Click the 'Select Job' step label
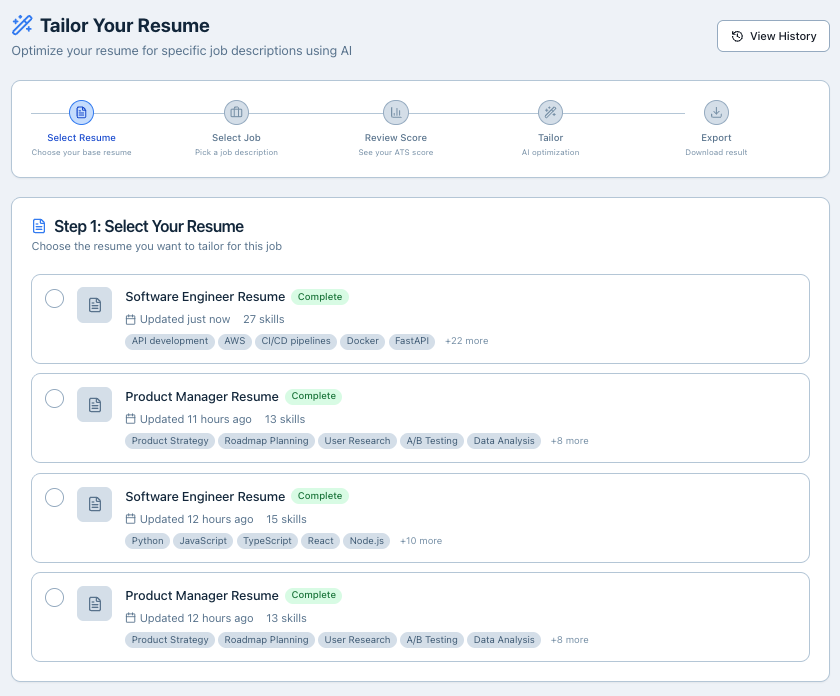Image resolution: width=840 pixels, height=696 pixels. [236, 138]
